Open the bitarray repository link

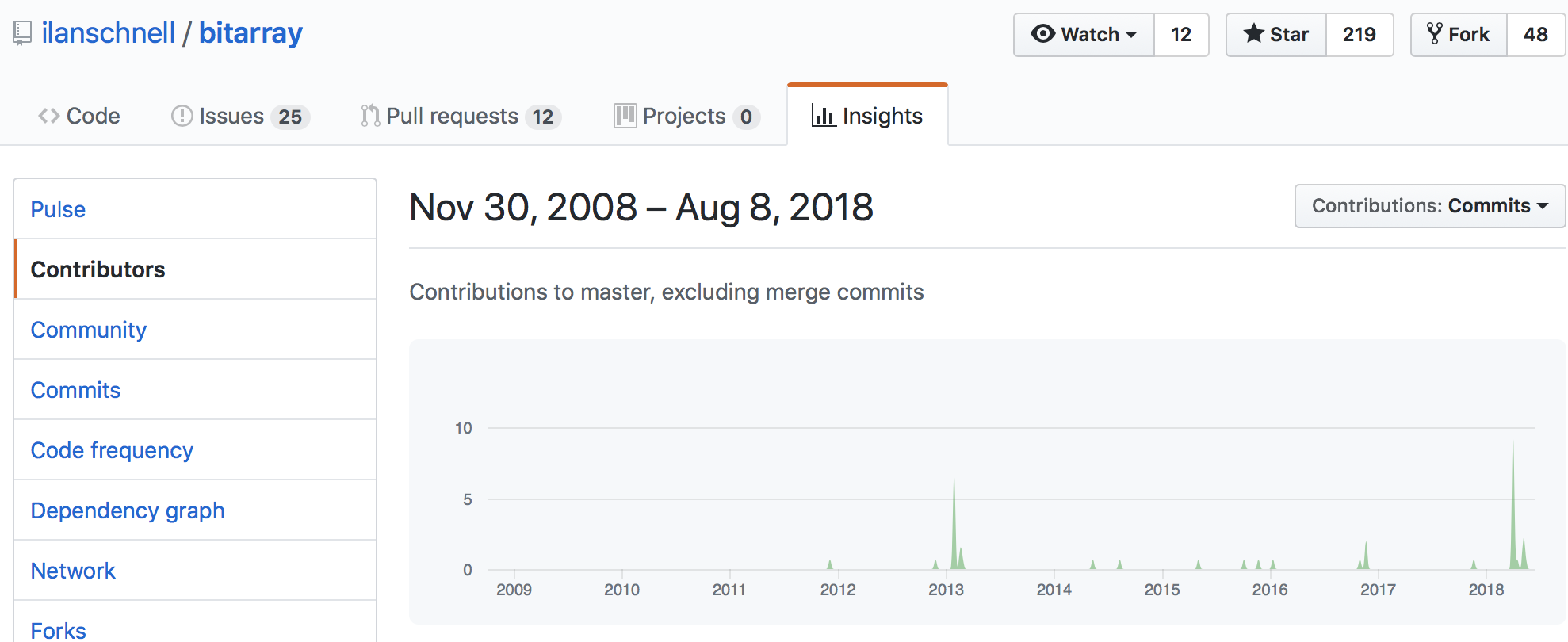[x=250, y=33]
